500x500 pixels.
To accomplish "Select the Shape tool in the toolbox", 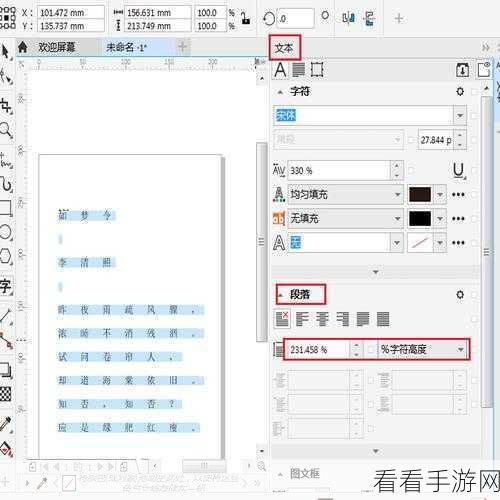I will [x=6, y=76].
